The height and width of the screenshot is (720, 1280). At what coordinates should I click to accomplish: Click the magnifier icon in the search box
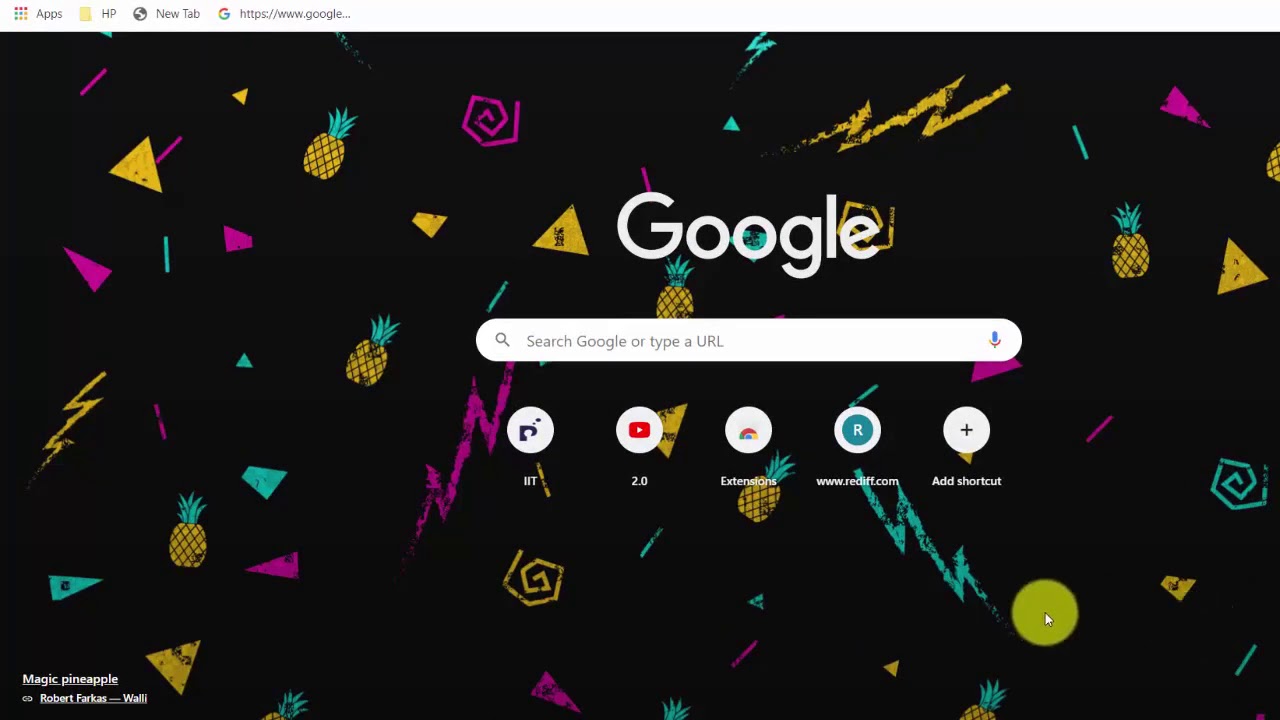click(x=503, y=341)
